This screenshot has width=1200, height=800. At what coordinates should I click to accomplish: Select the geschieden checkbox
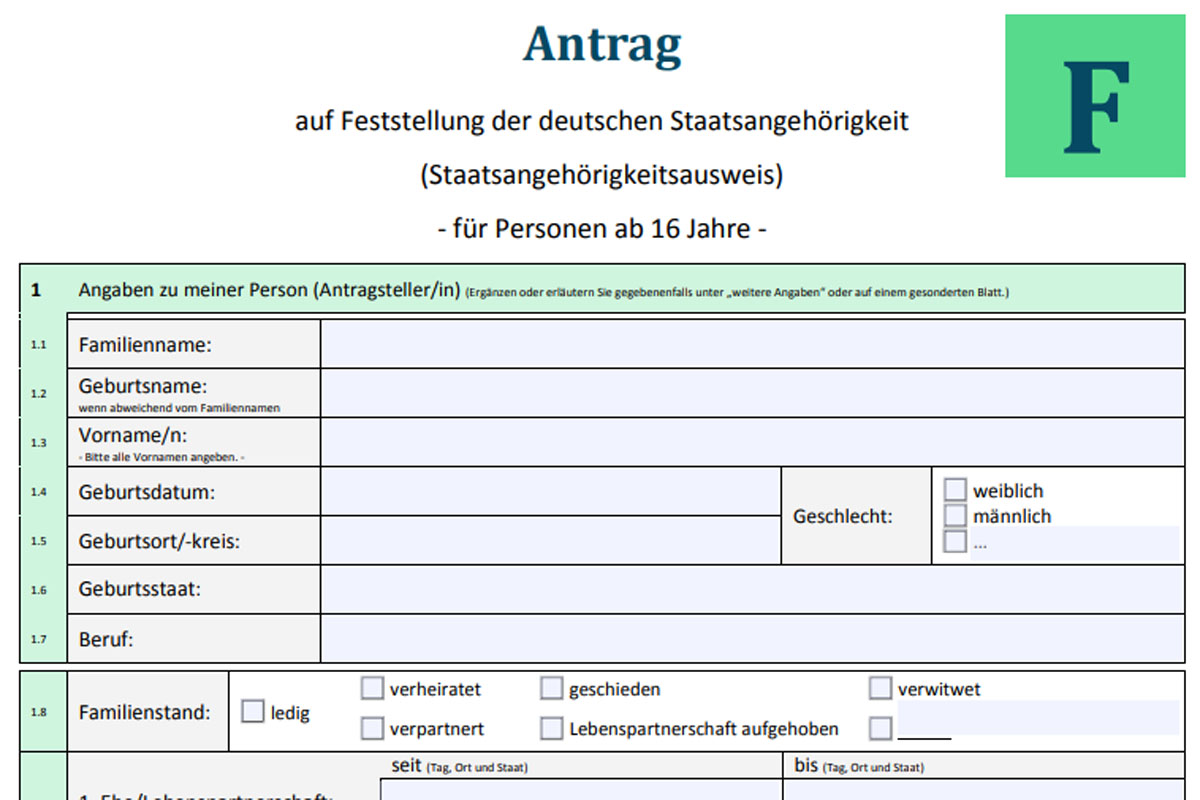[x=551, y=688]
